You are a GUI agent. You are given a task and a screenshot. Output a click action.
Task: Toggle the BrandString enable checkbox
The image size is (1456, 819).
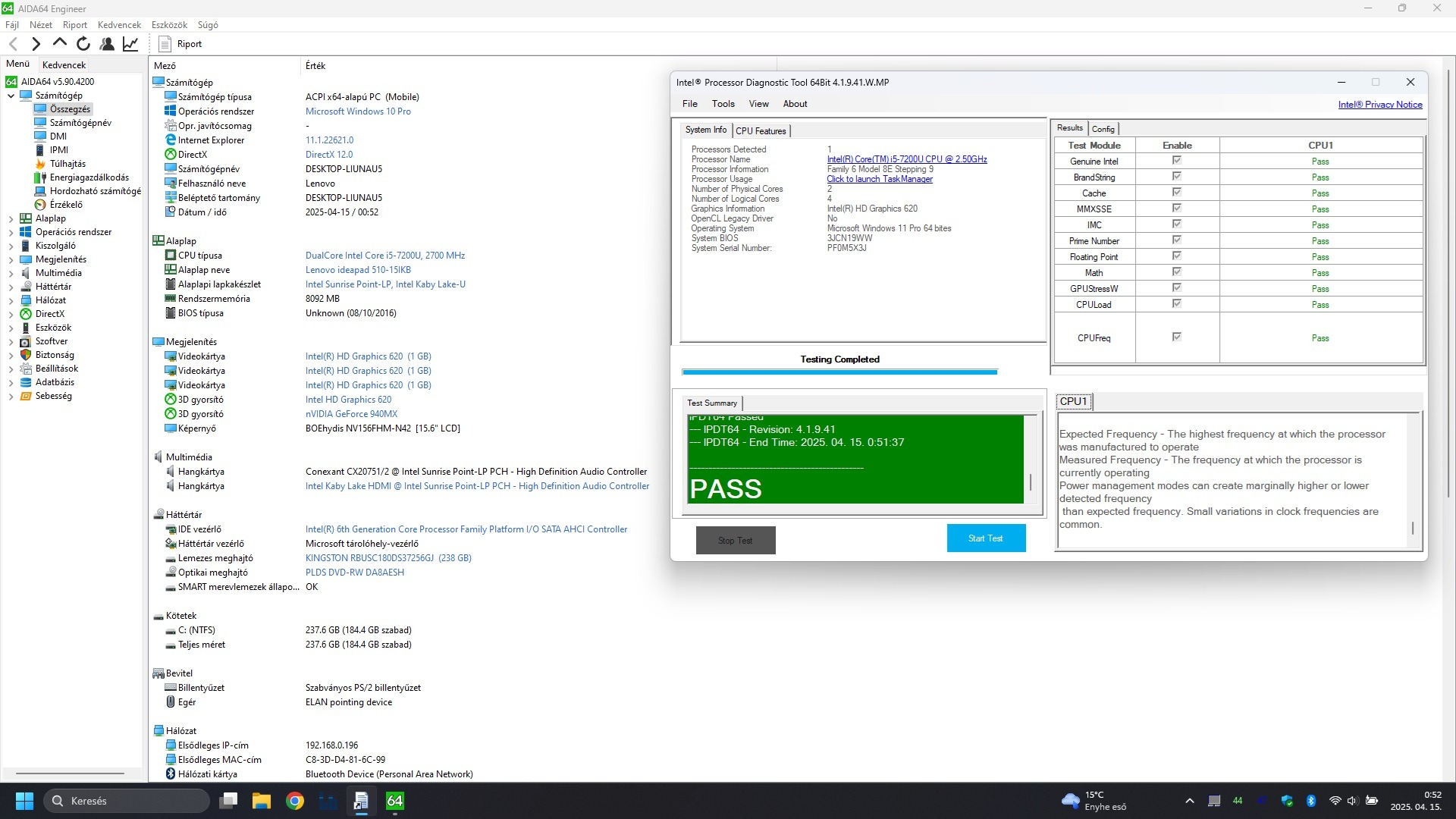pyautogui.click(x=1177, y=176)
